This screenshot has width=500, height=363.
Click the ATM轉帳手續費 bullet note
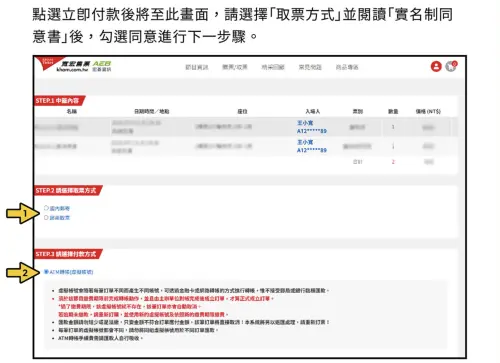pos(100,338)
